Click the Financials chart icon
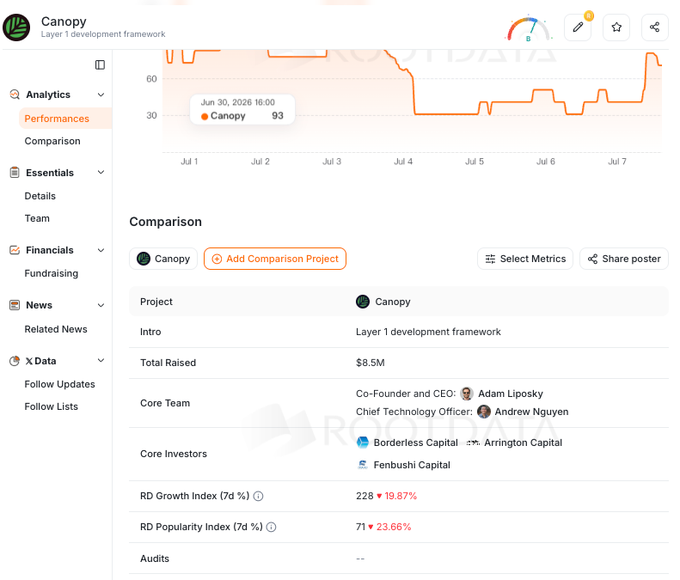The height and width of the screenshot is (580, 680). 15,250
